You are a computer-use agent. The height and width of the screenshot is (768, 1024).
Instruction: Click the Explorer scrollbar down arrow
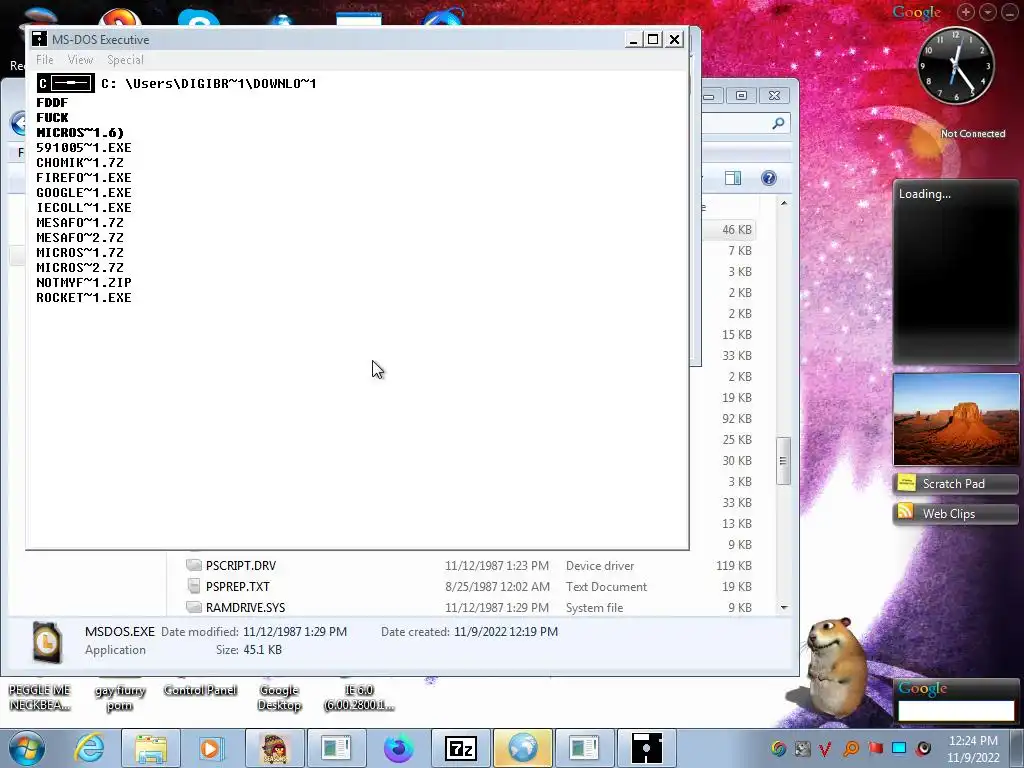(x=784, y=607)
